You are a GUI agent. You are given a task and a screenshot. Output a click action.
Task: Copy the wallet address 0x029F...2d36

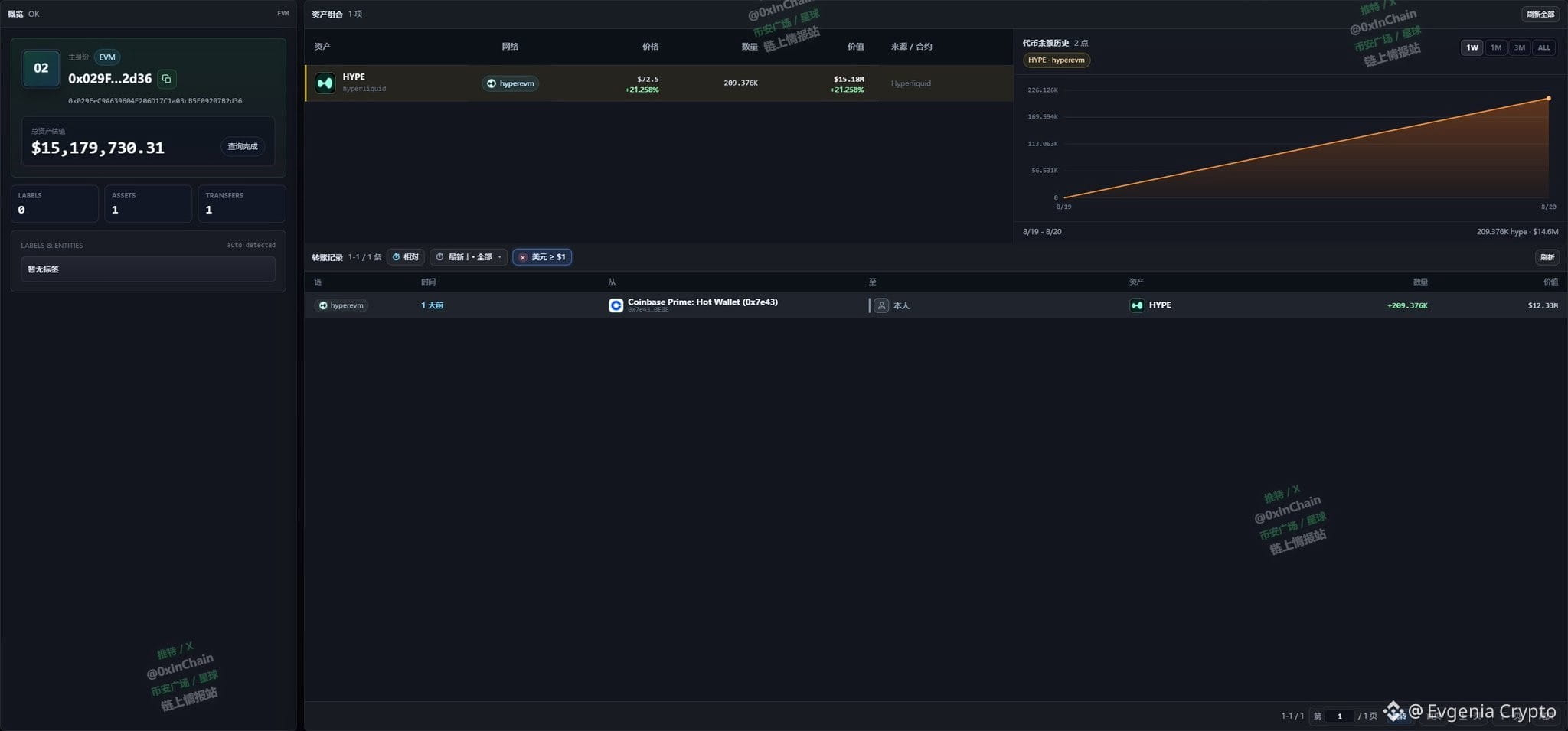tap(166, 78)
